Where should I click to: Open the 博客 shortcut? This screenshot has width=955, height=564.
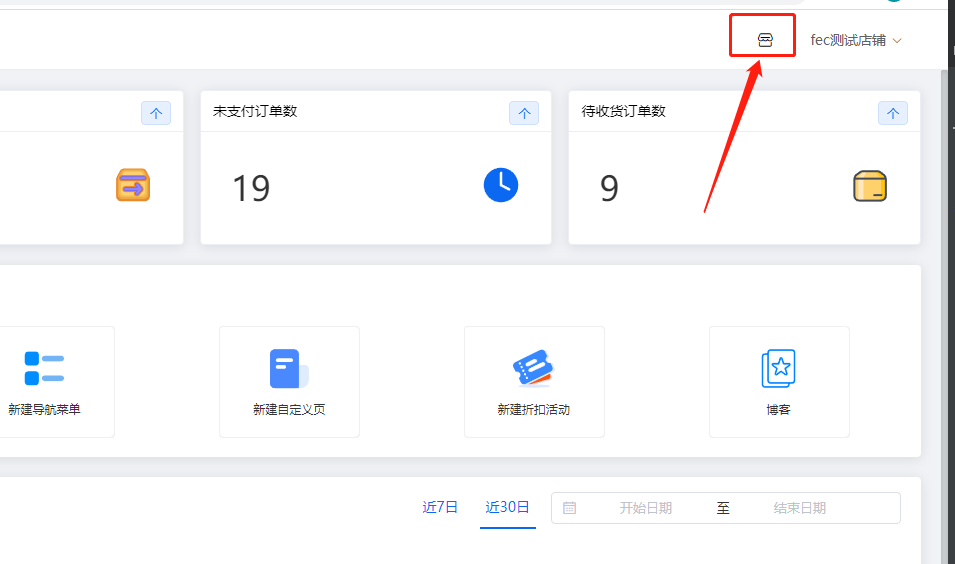[x=779, y=382]
